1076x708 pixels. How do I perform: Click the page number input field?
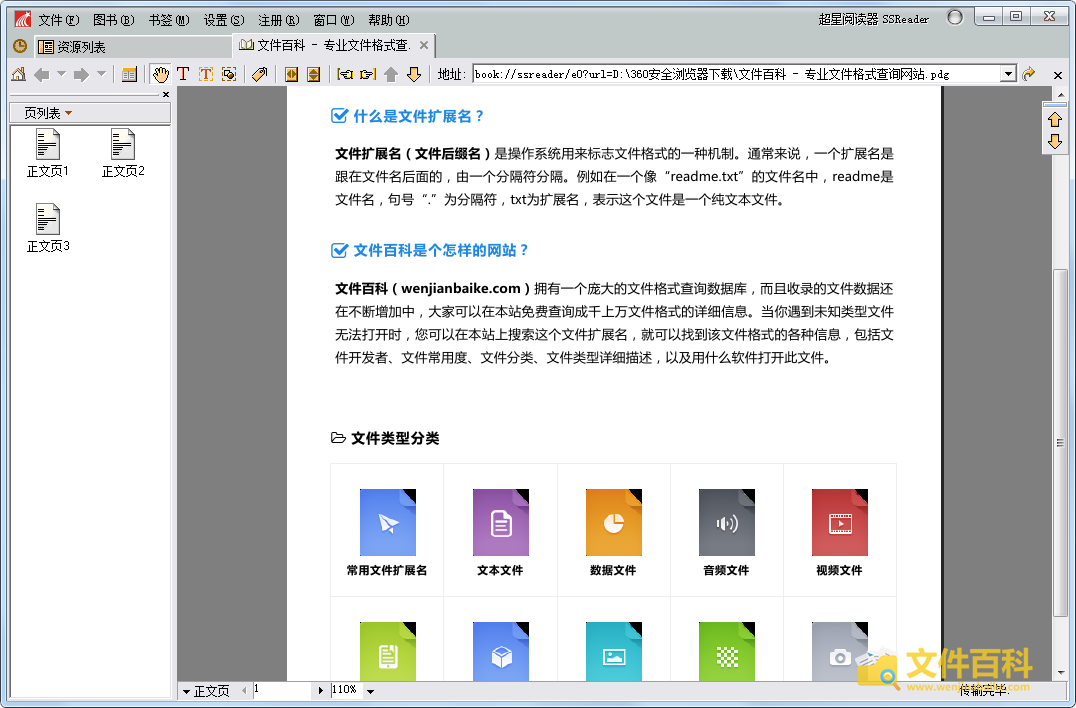[280, 690]
